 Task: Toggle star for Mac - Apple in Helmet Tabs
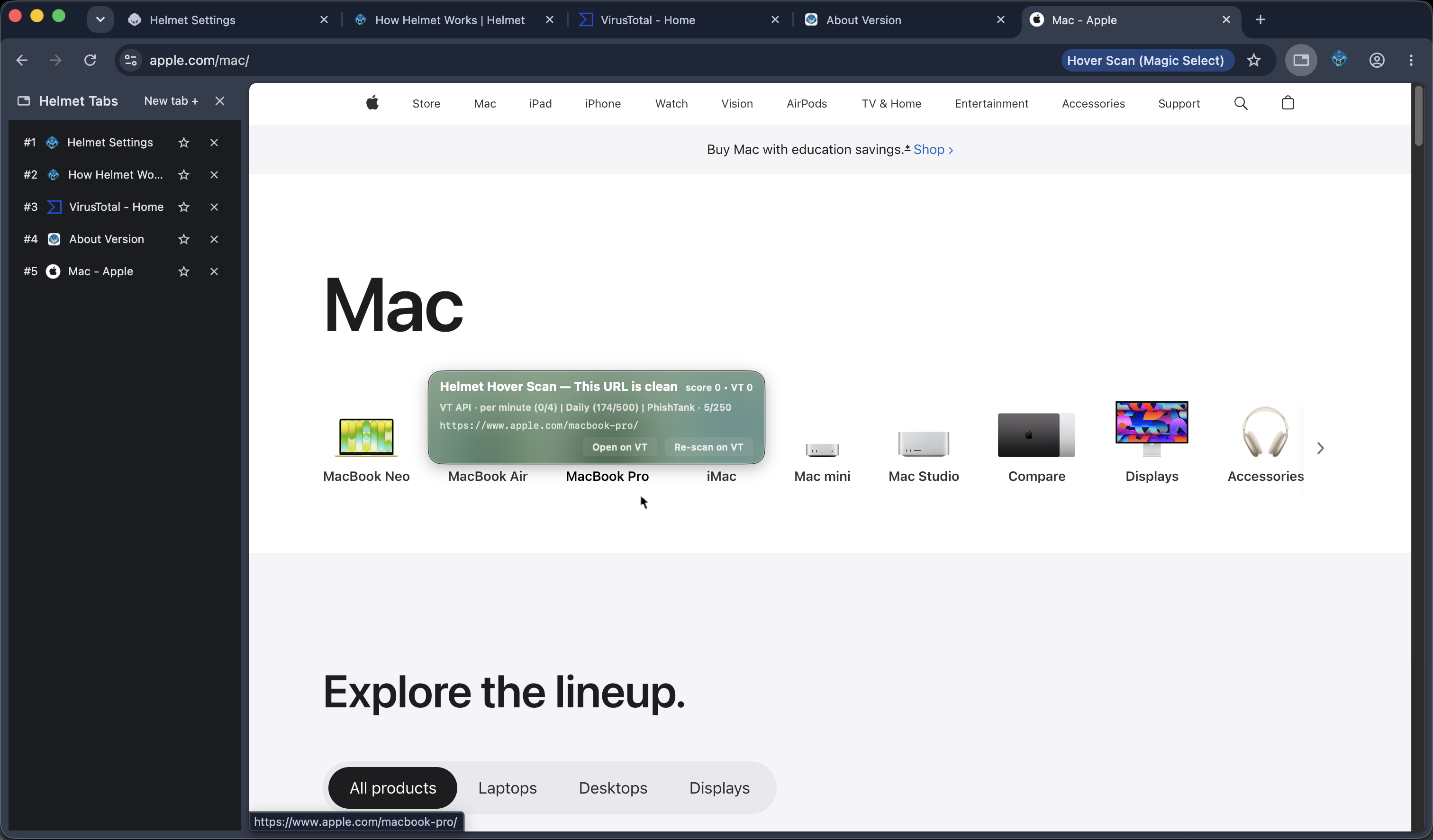(x=183, y=271)
